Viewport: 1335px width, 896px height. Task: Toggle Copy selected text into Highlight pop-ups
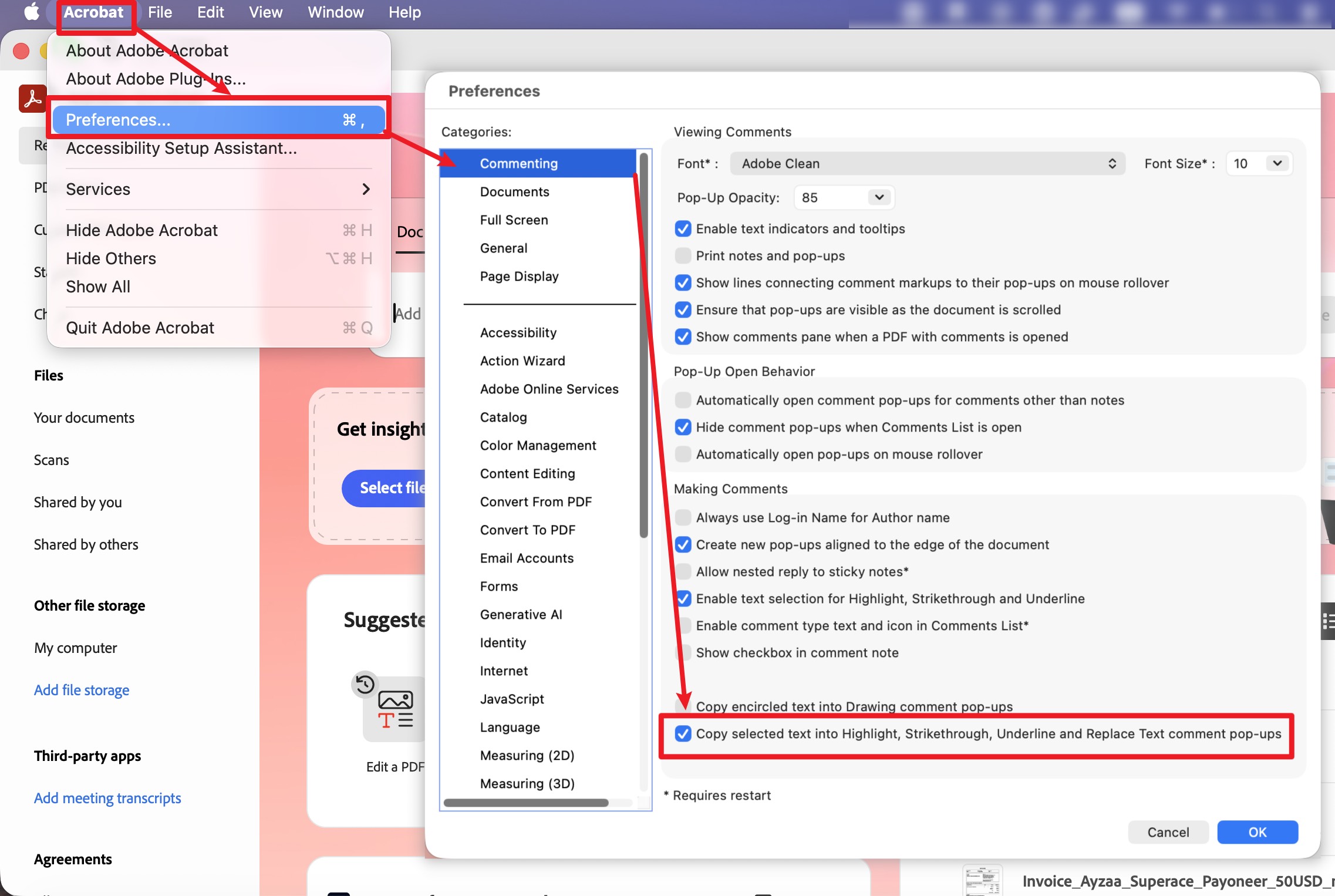tap(683, 734)
